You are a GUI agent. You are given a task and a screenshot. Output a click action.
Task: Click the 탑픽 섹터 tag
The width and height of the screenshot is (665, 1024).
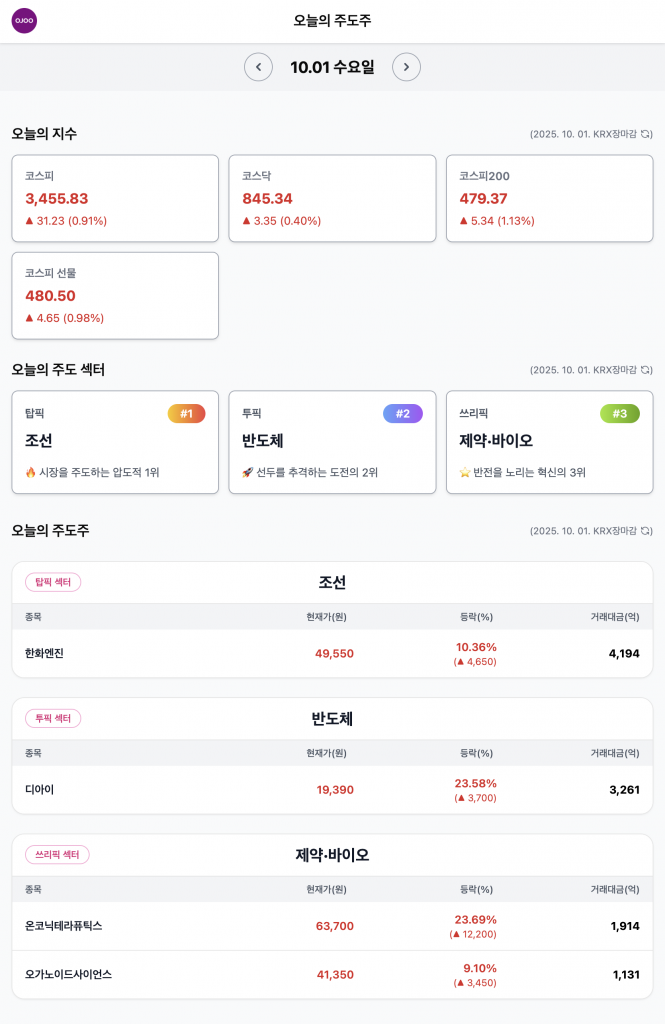coord(53,582)
